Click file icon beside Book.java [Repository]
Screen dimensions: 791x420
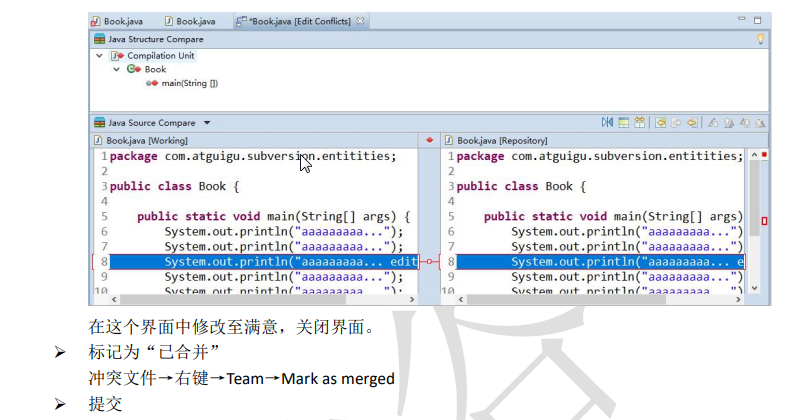coord(448,140)
